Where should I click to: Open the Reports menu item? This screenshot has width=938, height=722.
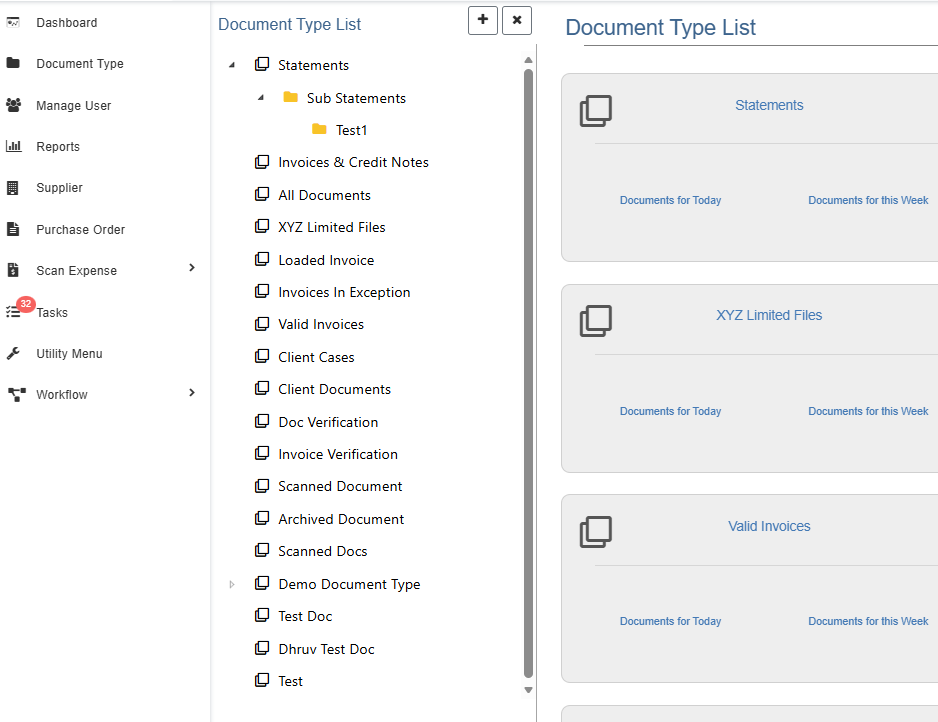coord(57,147)
